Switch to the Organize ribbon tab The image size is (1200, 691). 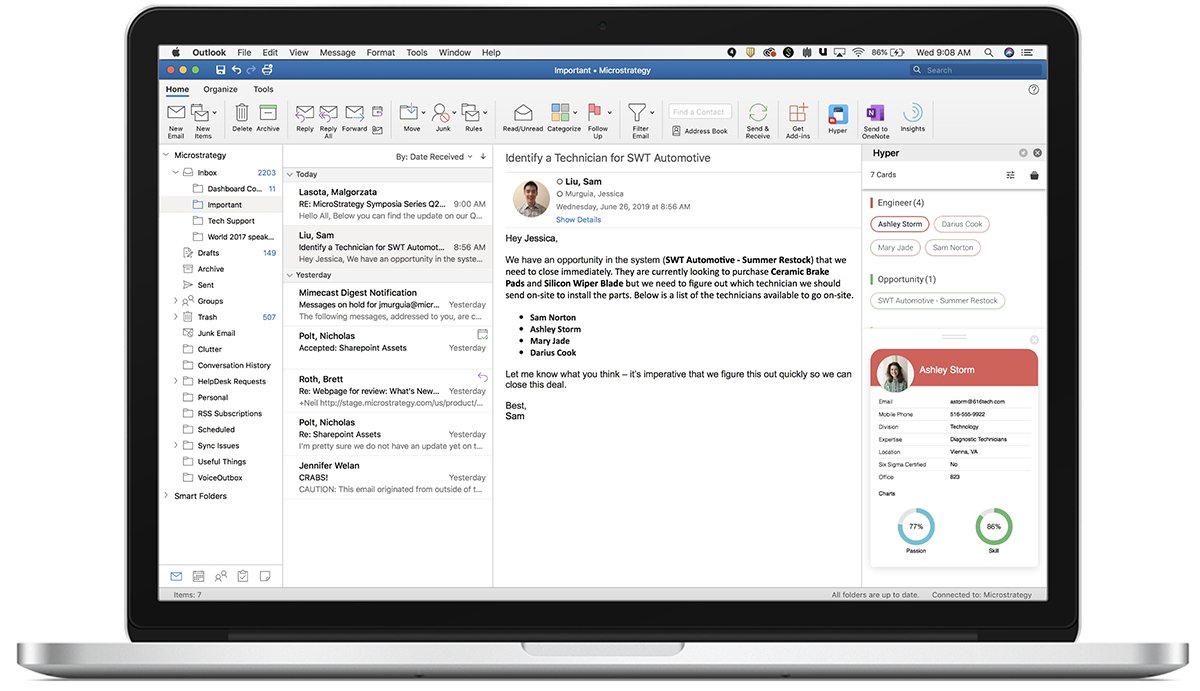point(220,88)
